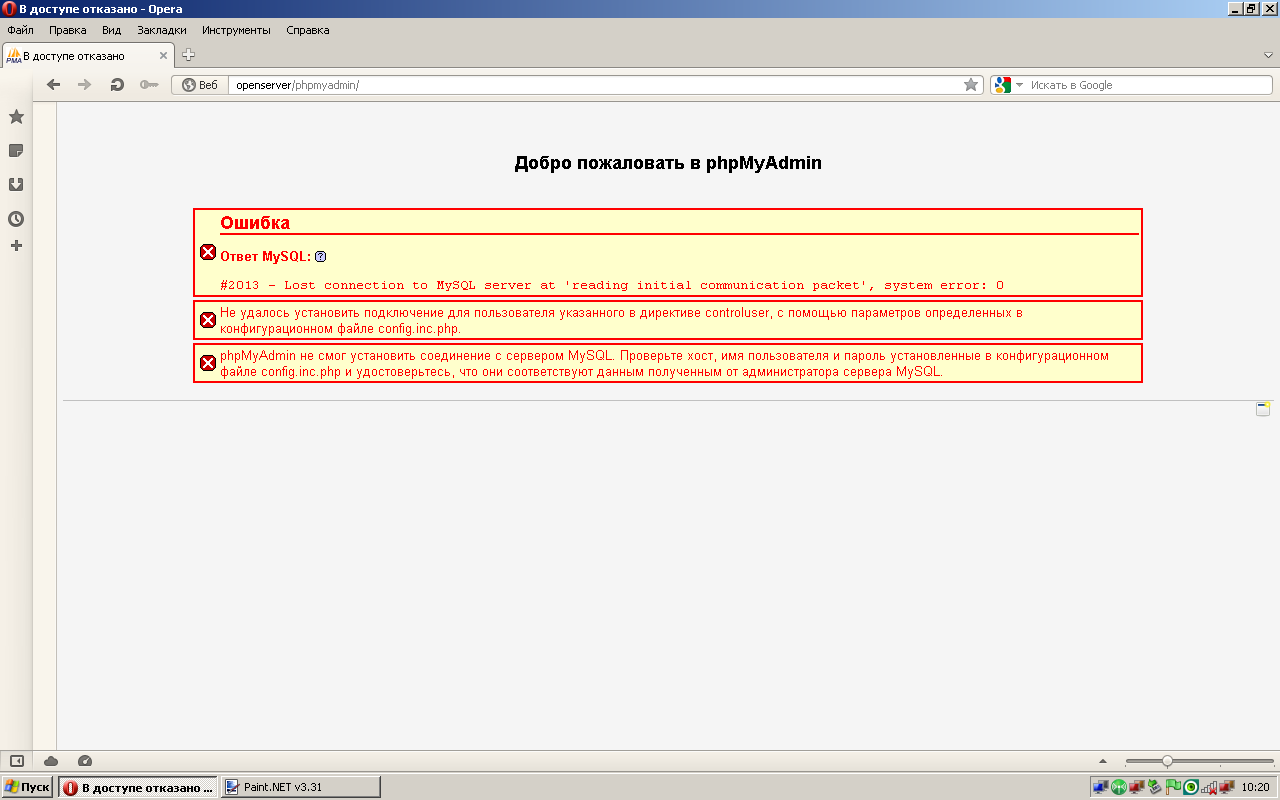
Task: Click the phpMyAdmin favicon on the tab
Action: [x=13, y=56]
